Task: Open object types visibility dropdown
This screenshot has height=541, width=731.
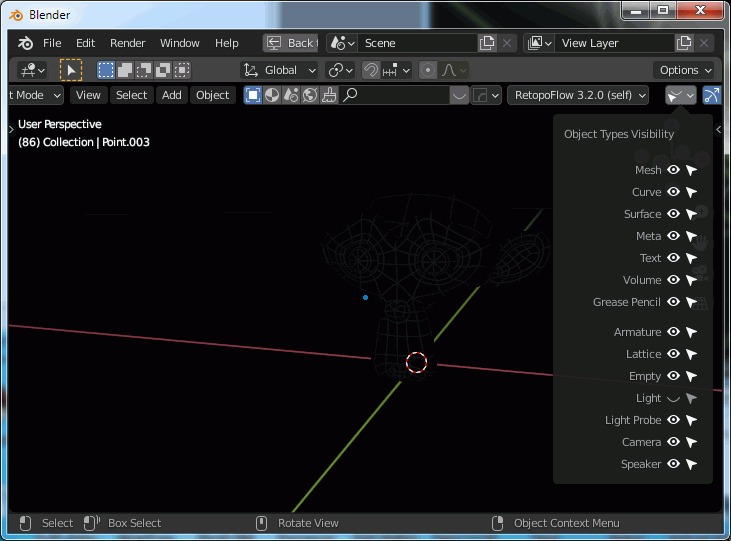Action: tap(681, 95)
